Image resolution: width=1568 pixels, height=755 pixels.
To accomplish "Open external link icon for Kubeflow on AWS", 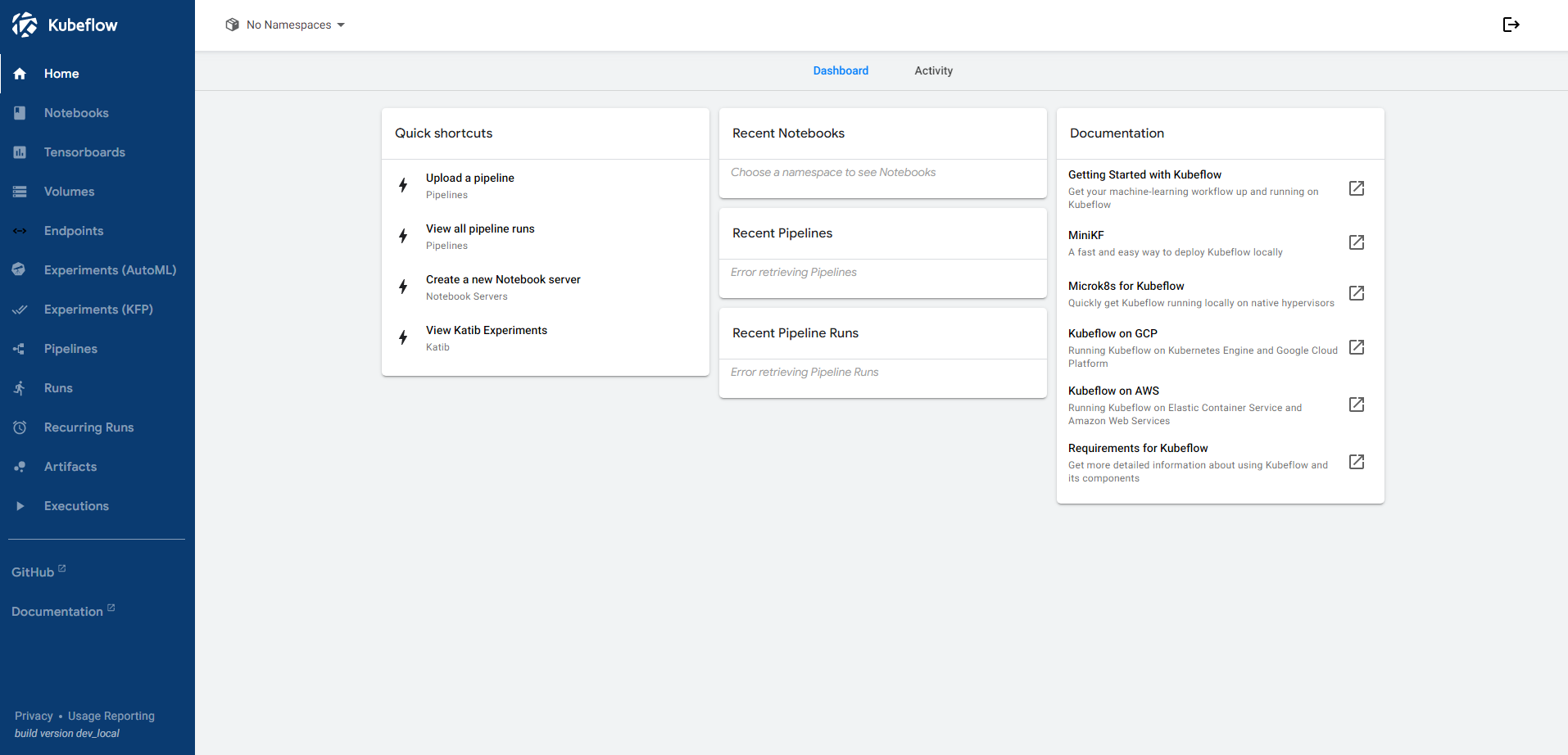I will click(1357, 405).
